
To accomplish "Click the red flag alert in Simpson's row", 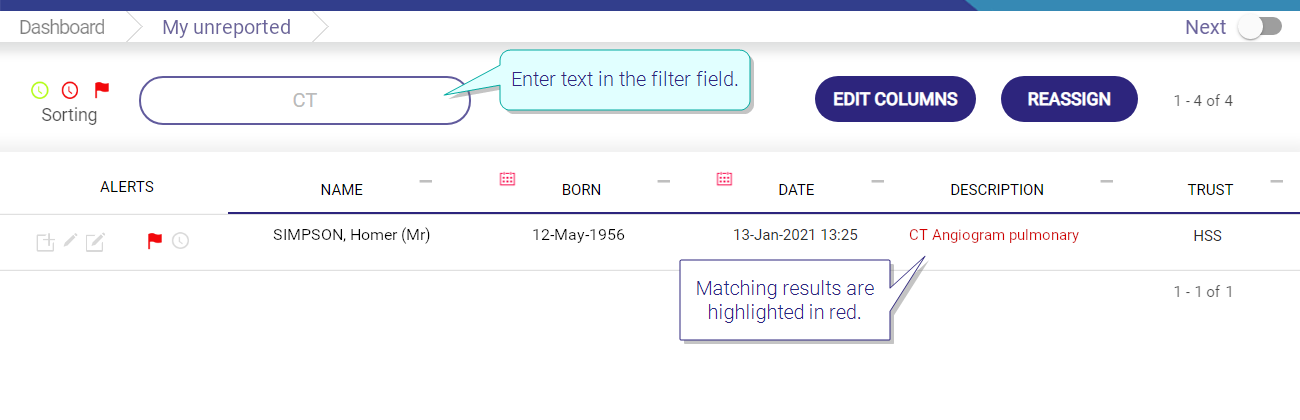I will click(x=154, y=241).
